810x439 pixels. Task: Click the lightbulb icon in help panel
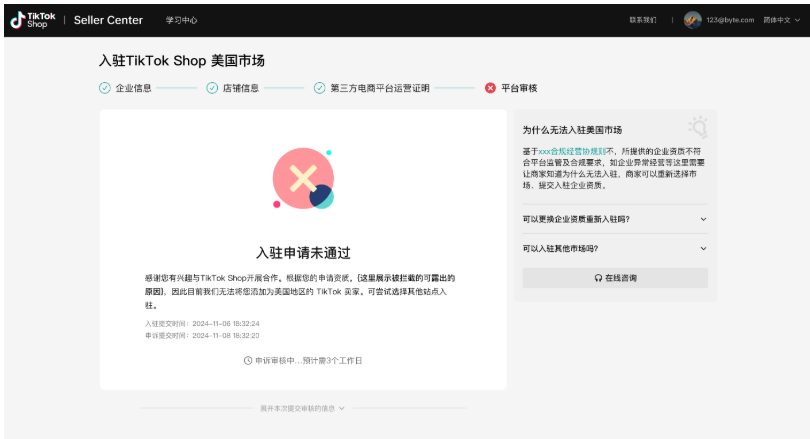click(x=698, y=127)
